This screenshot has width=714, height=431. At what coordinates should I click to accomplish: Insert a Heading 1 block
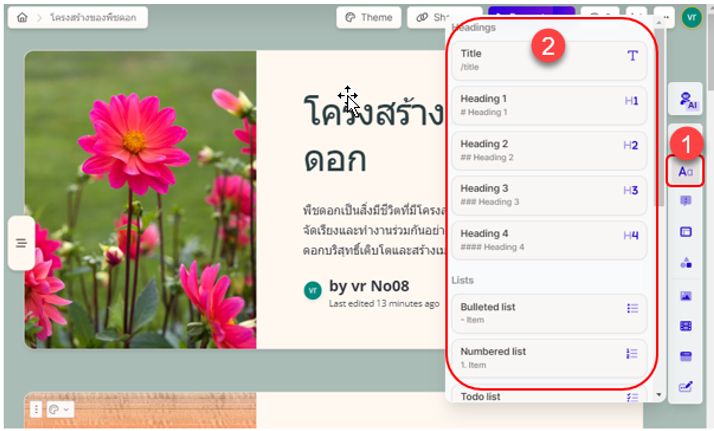(x=549, y=105)
